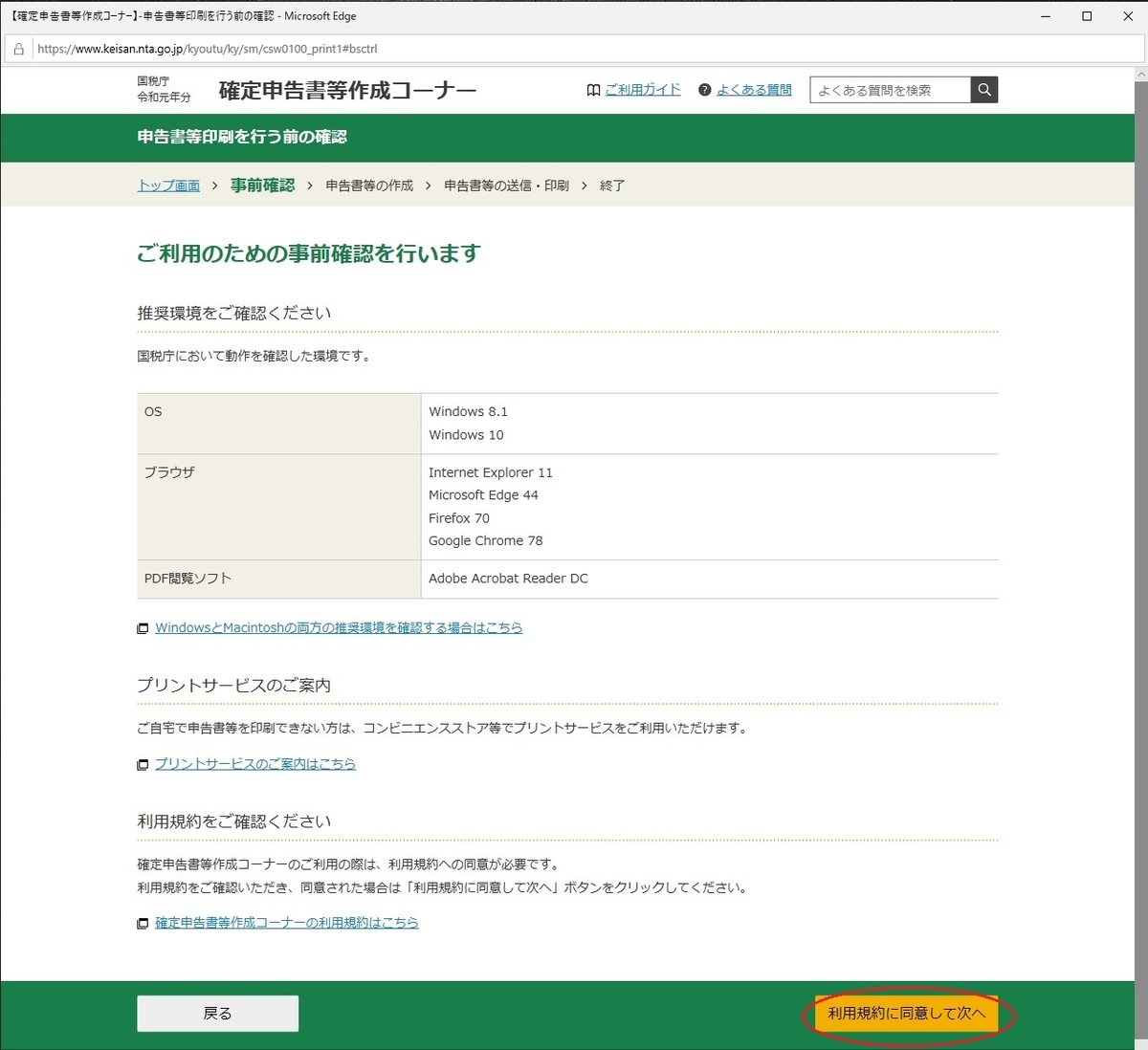Click the Windows 8.1 table entry
The width and height of the screenshot is (1148, 1050).
coord(468,412)
